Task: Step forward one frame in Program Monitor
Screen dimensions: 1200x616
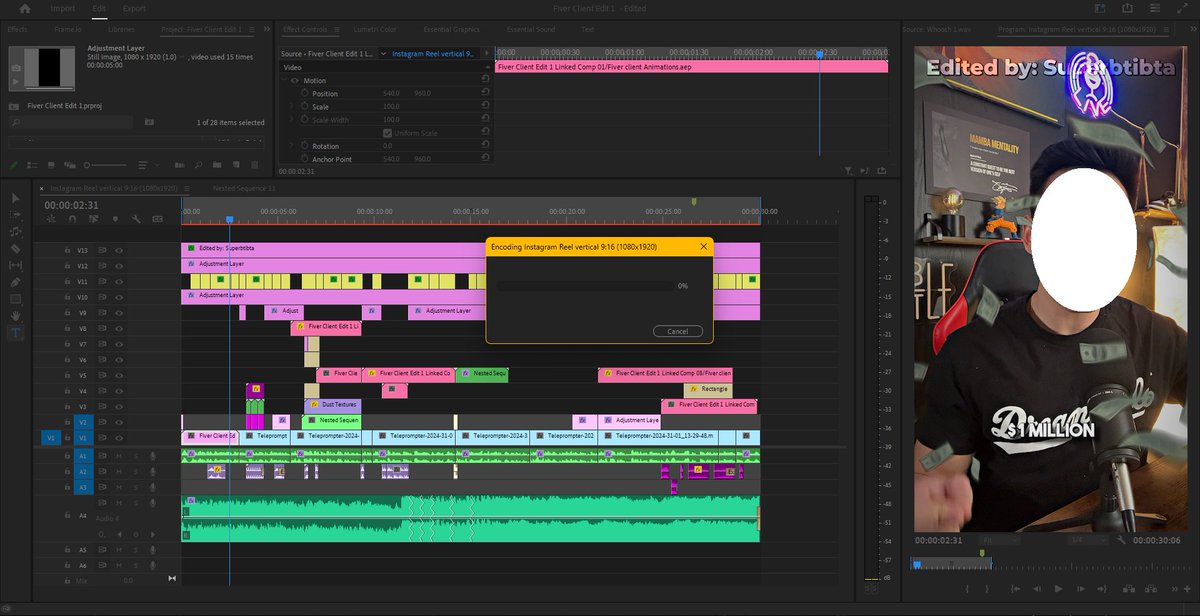Action: [x=1080, y=589]
